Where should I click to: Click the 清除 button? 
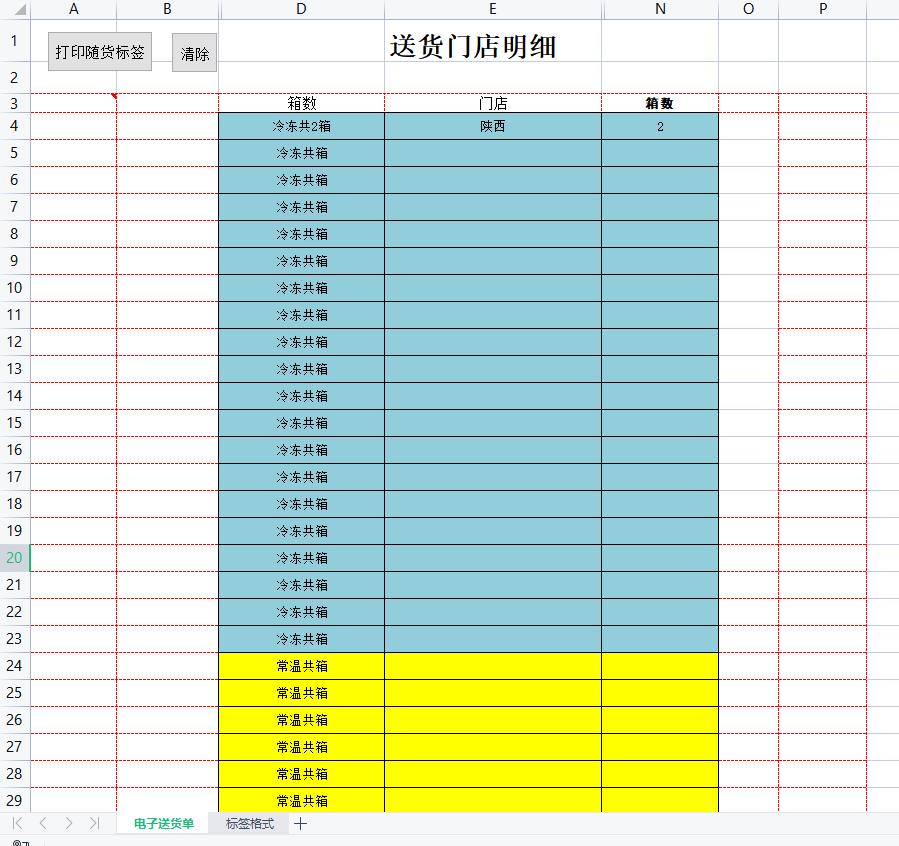[x=194, y=53]
